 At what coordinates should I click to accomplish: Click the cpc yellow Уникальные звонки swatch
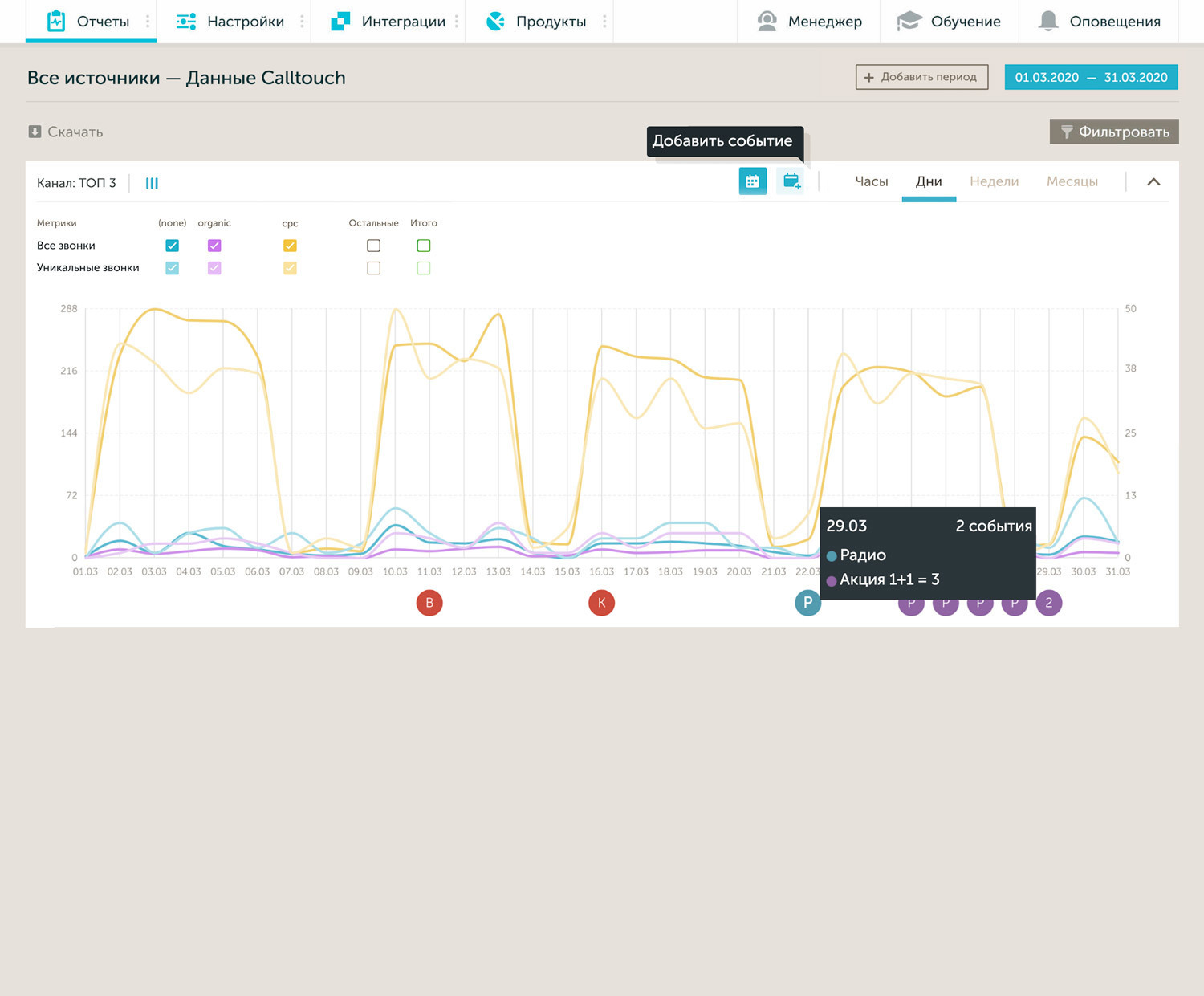[290, 268]
